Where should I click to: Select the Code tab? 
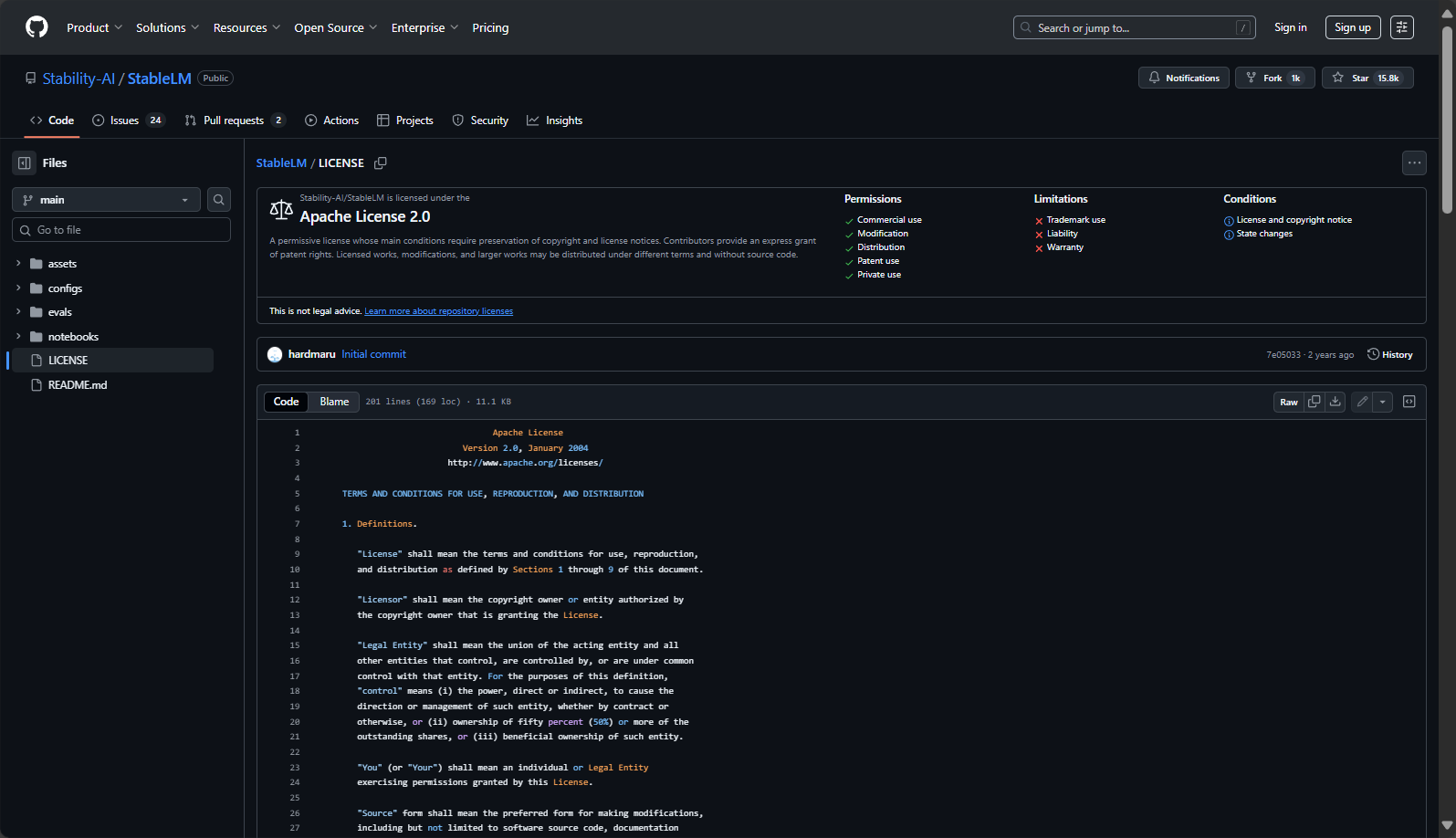tap(52, 120)
